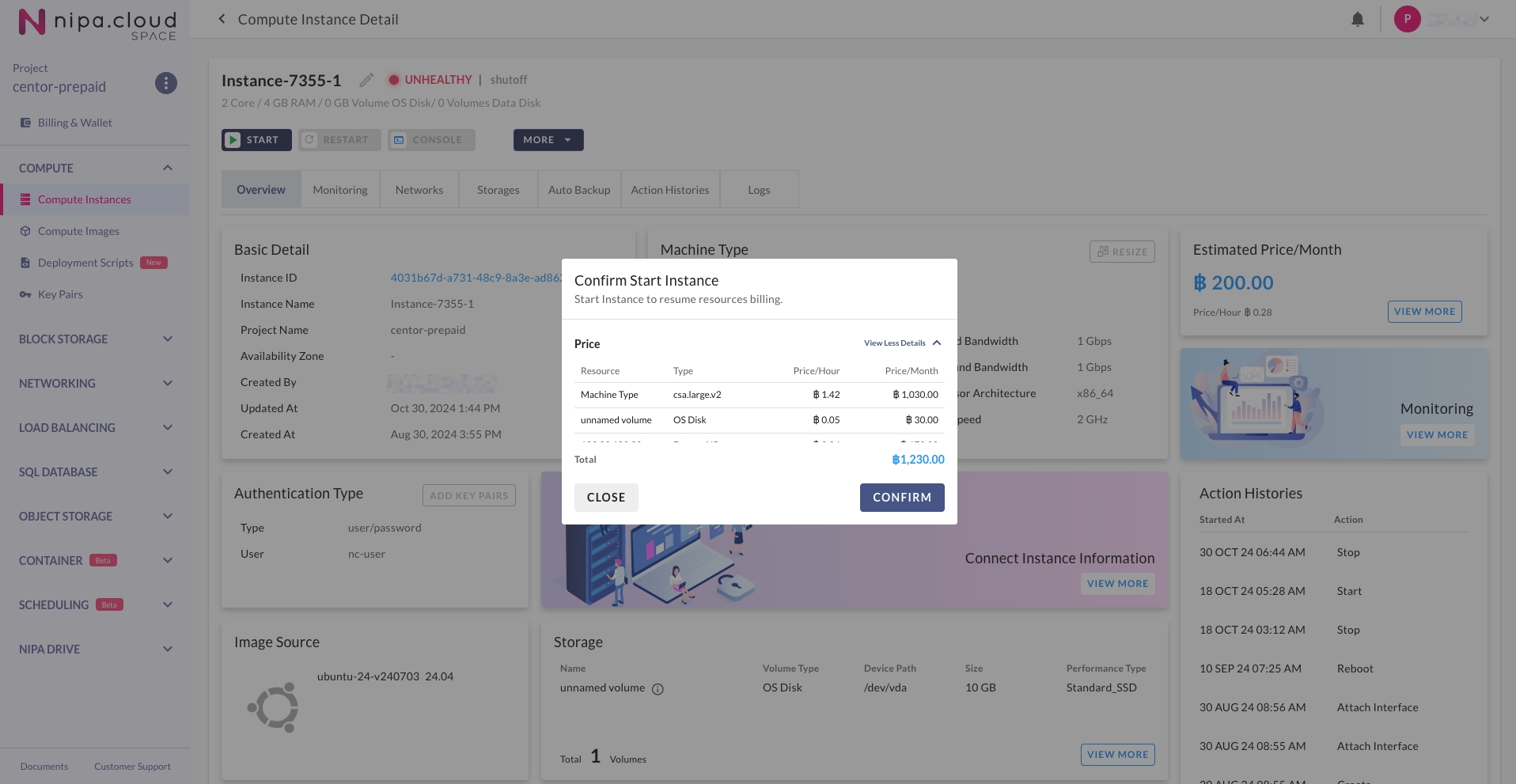Open the MORE actions dropdown
Viewport: 1516px width, 784px height.
(x=548, y=140)
